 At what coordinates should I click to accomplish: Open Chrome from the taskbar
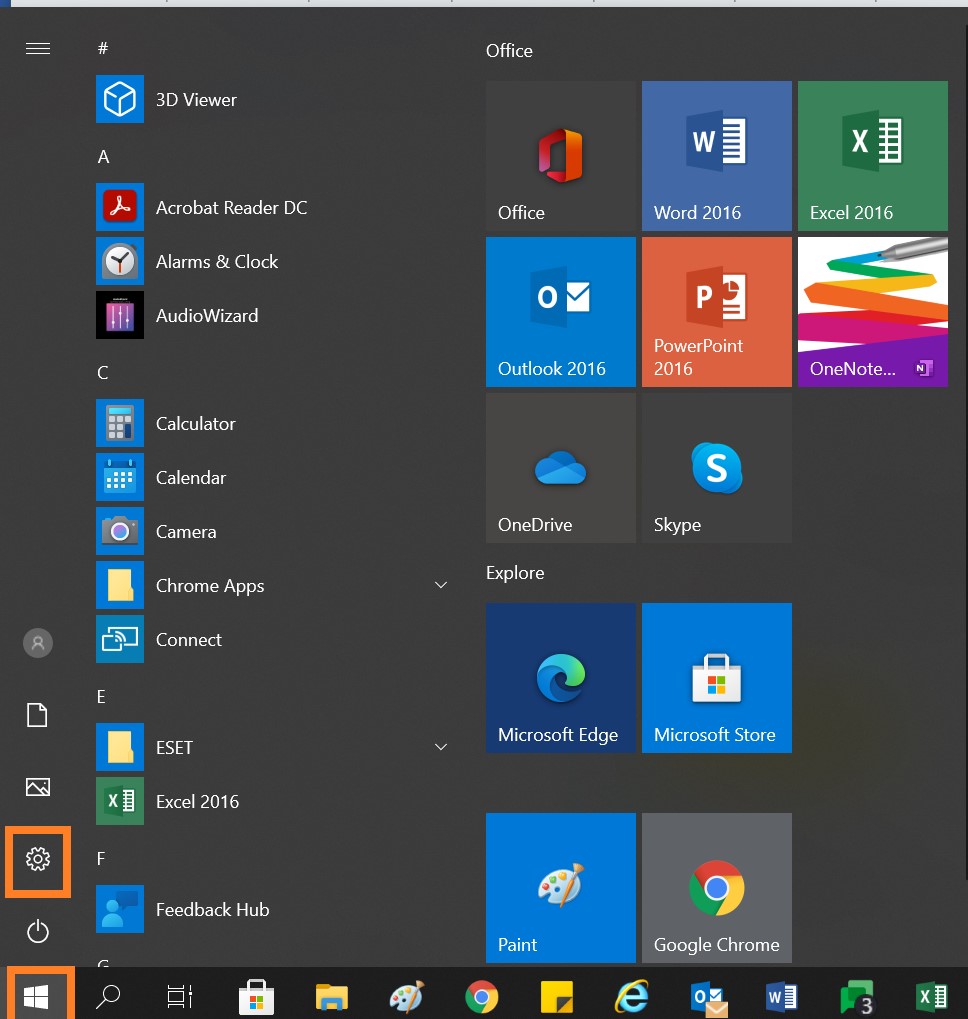click(482, 996)
